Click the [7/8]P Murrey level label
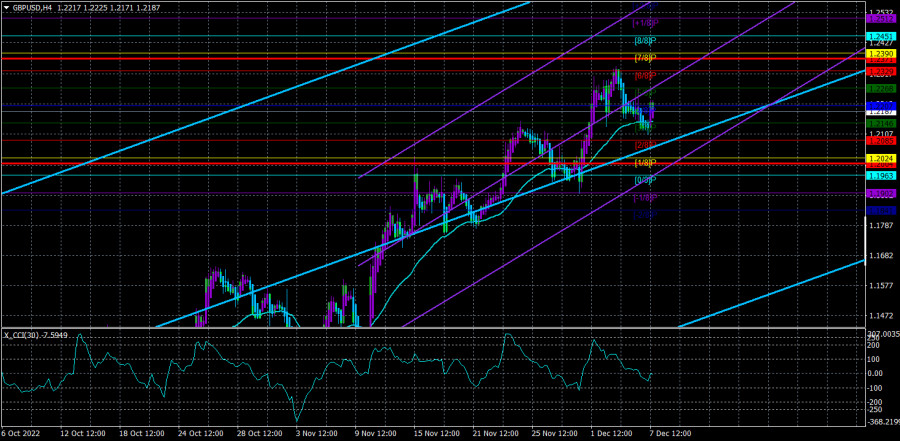 click(644, 58)
